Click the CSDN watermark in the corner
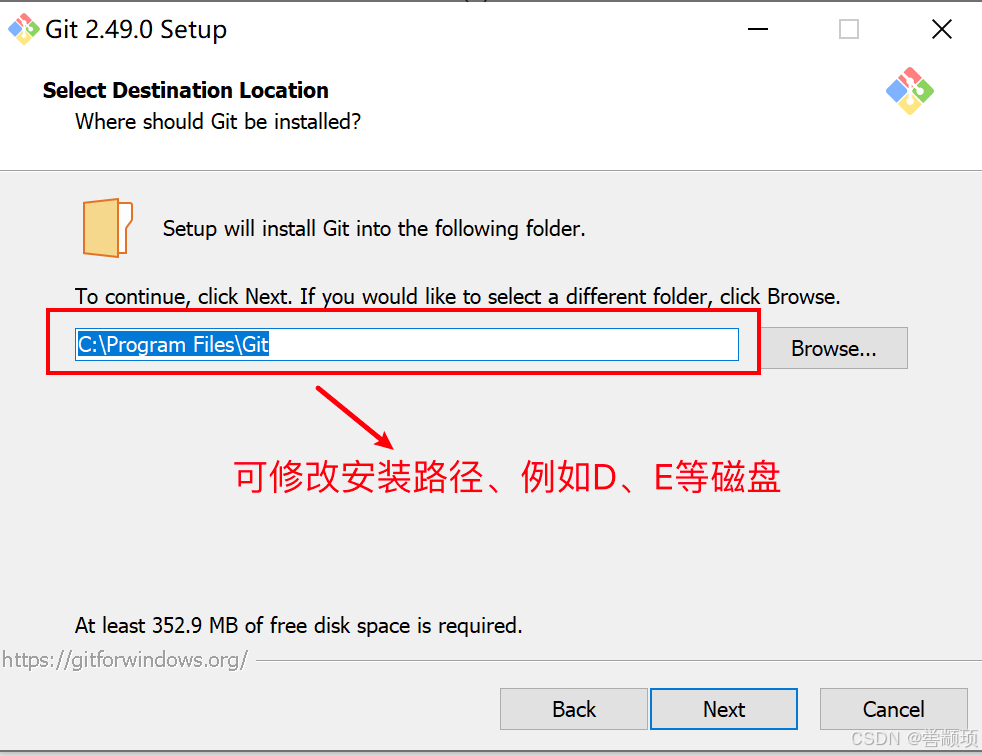This screenshot has width=982, height=756. pyautogui.click(x=914, y=738)
